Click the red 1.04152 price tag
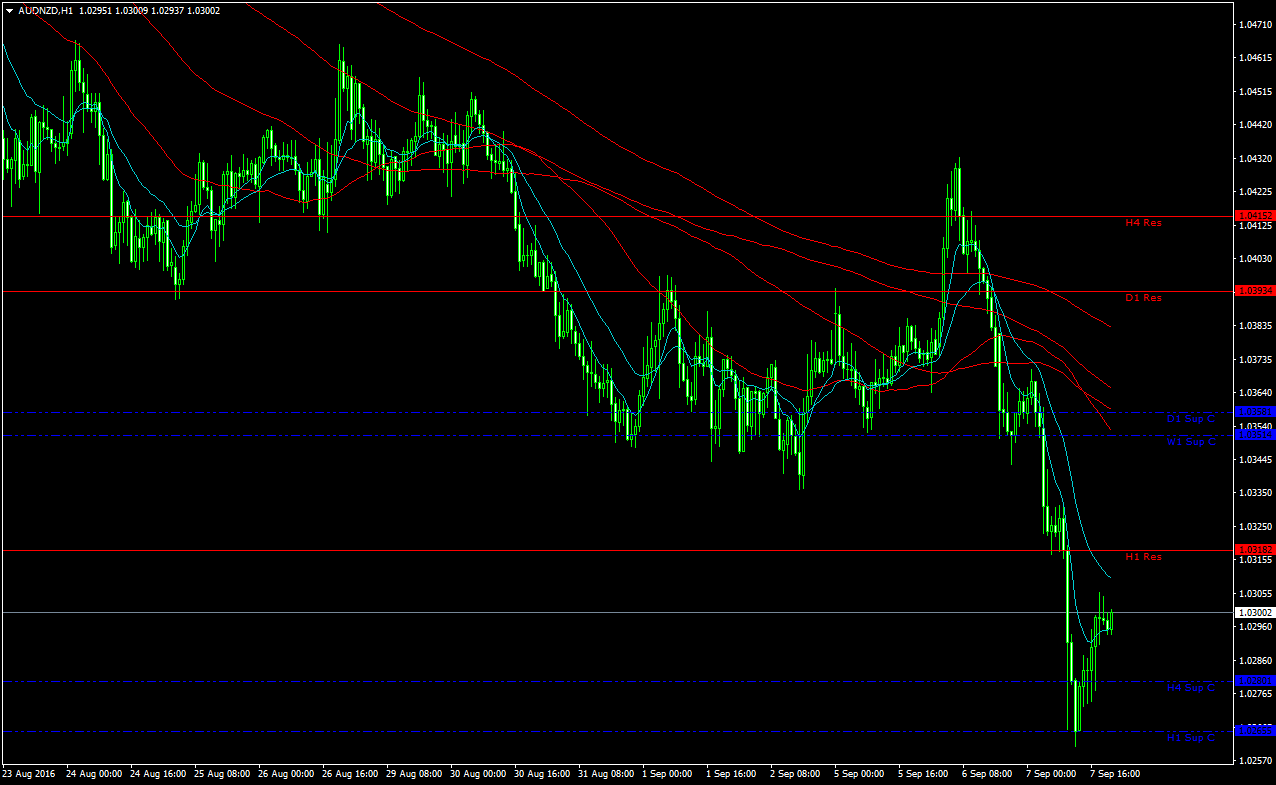 [1255, 216]
